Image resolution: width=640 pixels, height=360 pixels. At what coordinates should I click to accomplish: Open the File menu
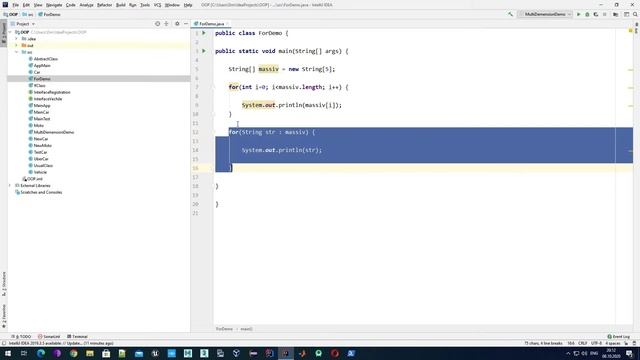pyautogui.click(x=16, y=5)
